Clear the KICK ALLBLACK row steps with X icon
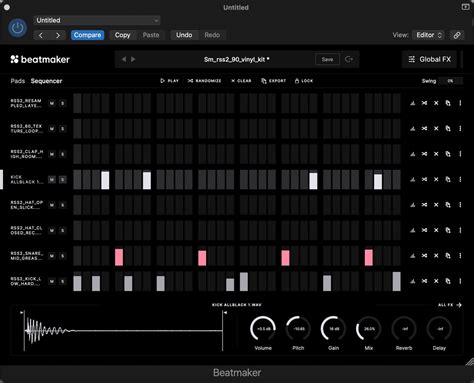 (436, 179)
